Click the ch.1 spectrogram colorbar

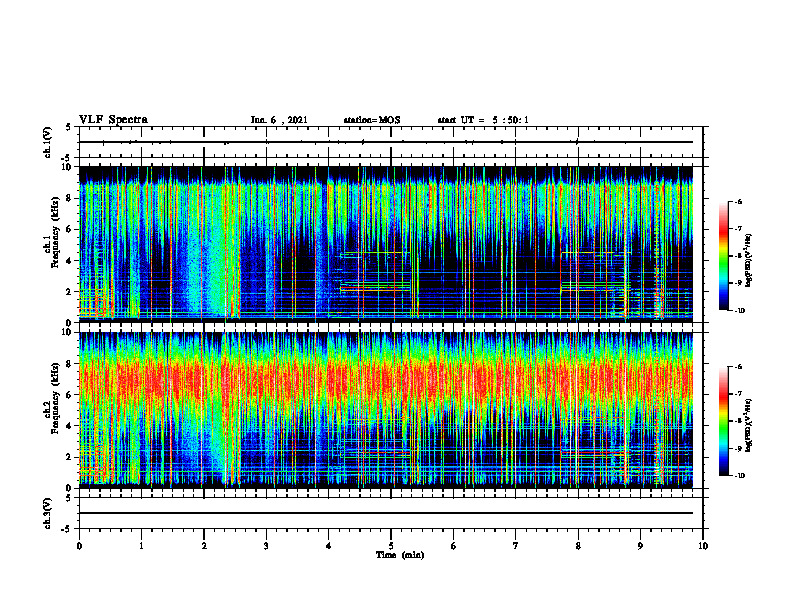[x=723, y=256]
